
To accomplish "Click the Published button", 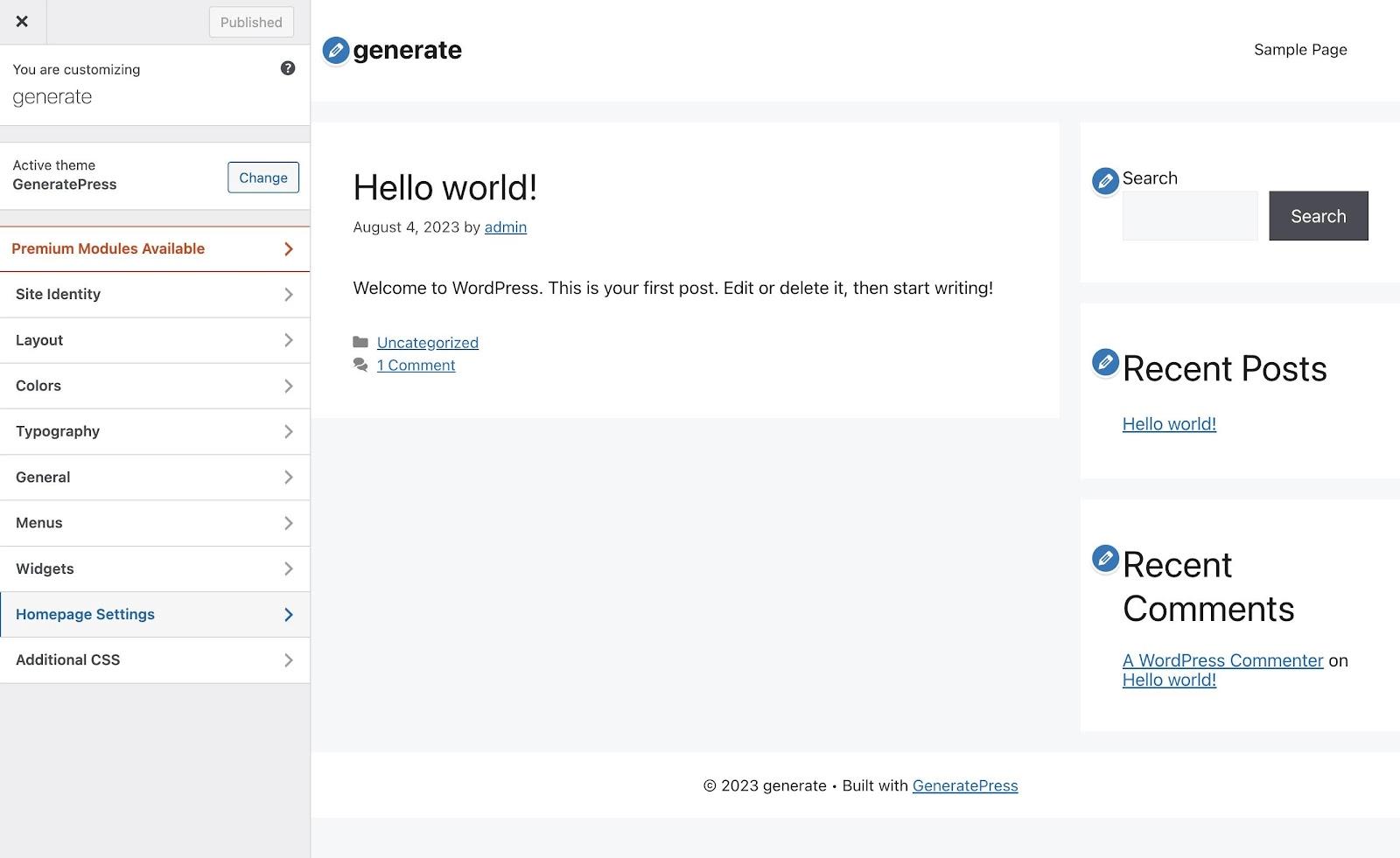I will click(251, 22).
